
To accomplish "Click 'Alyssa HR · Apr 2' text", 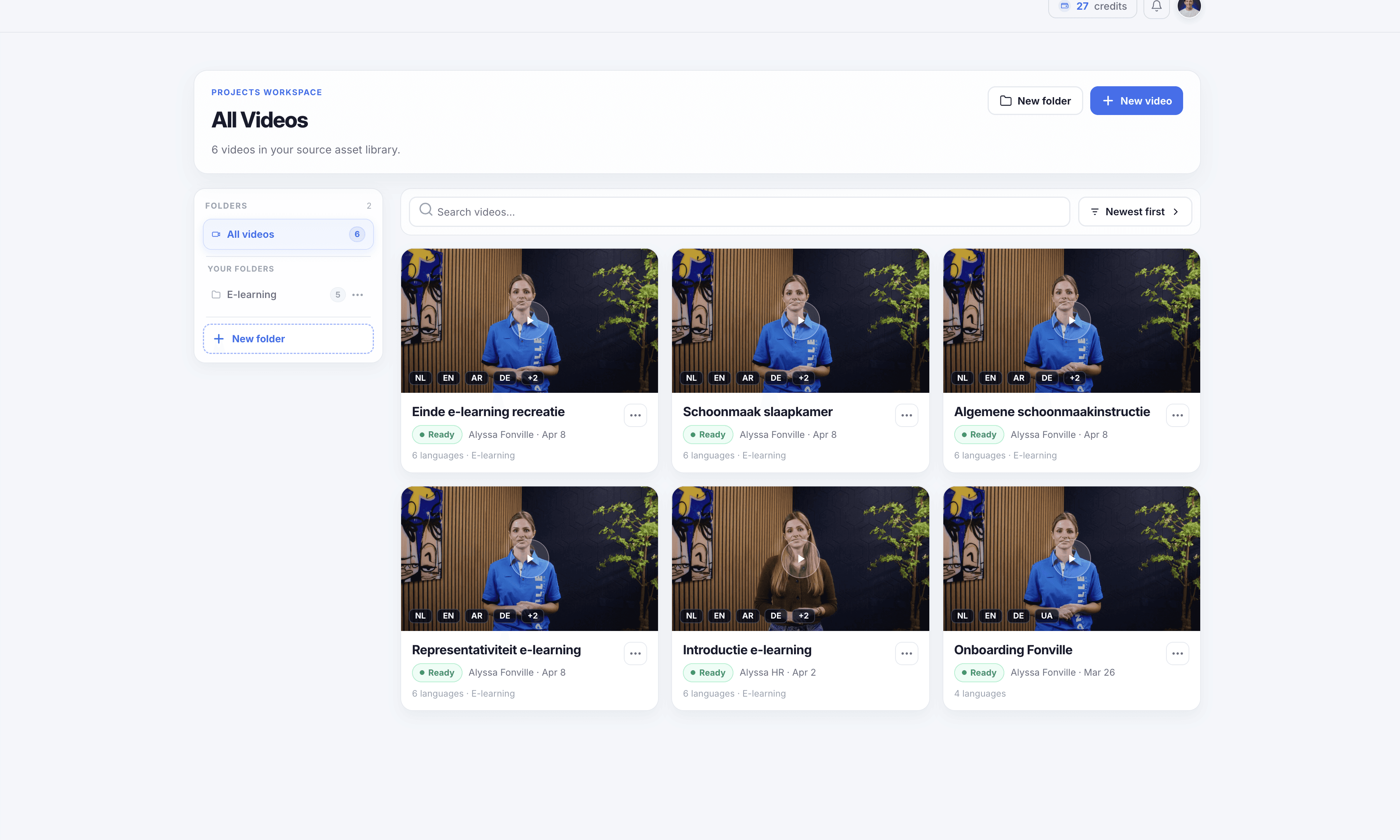I will (777, 673).
